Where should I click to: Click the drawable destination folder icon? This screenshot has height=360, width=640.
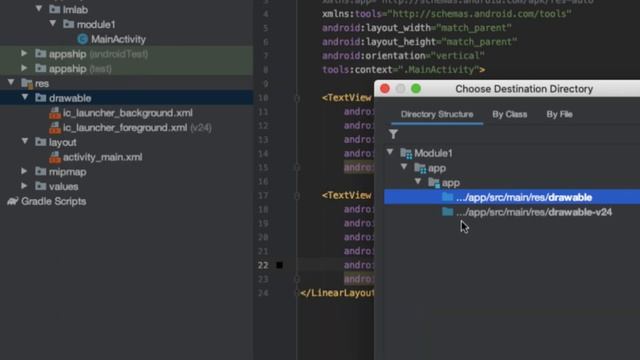(x=448, y=197)
